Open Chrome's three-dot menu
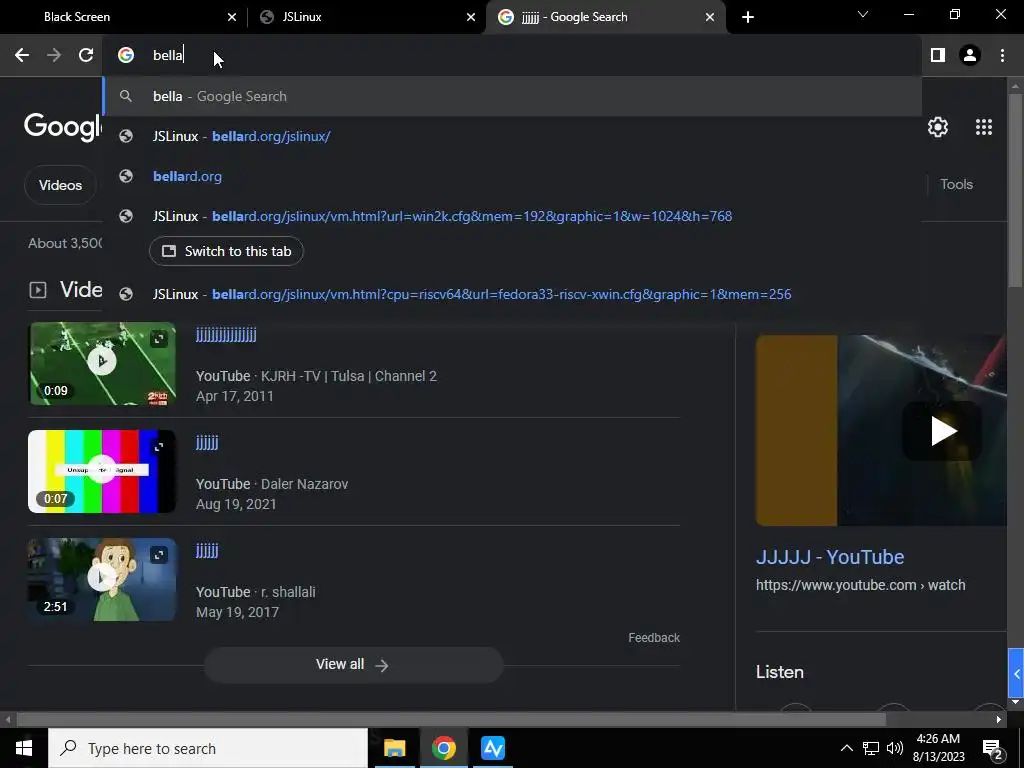Viewport: 1024px width, 768px height. [1002, 56]
